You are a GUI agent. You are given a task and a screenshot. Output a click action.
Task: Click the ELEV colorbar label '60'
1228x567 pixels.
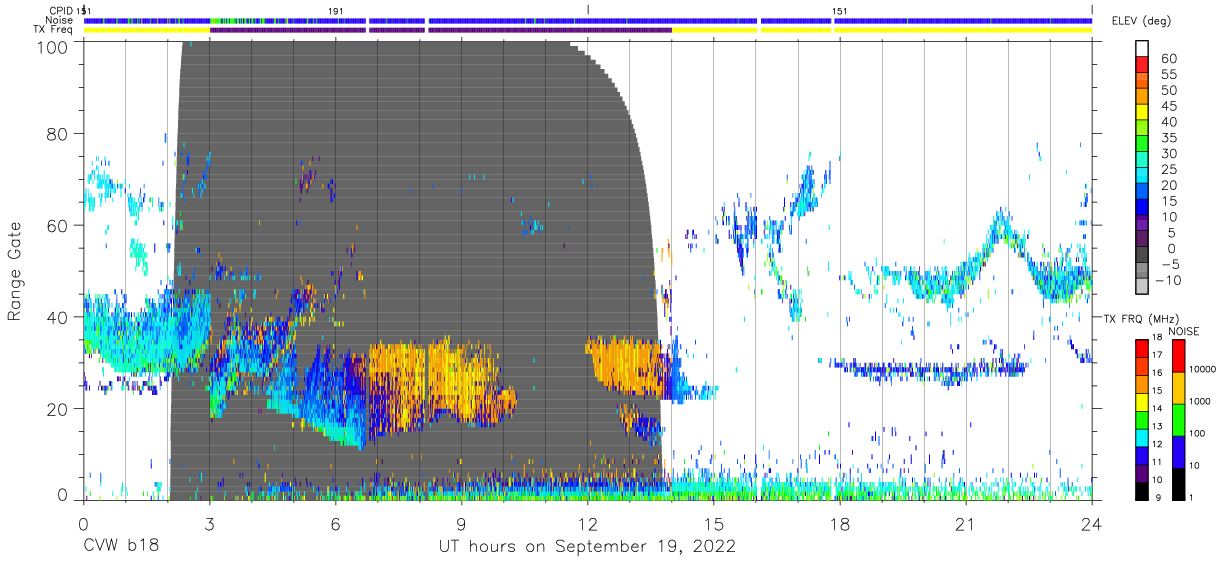click(1168, 58)
